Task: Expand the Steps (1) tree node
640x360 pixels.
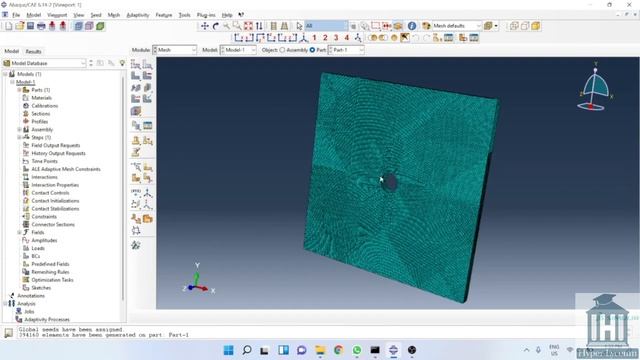Action: pyautogui.click(x=19, y=138)
